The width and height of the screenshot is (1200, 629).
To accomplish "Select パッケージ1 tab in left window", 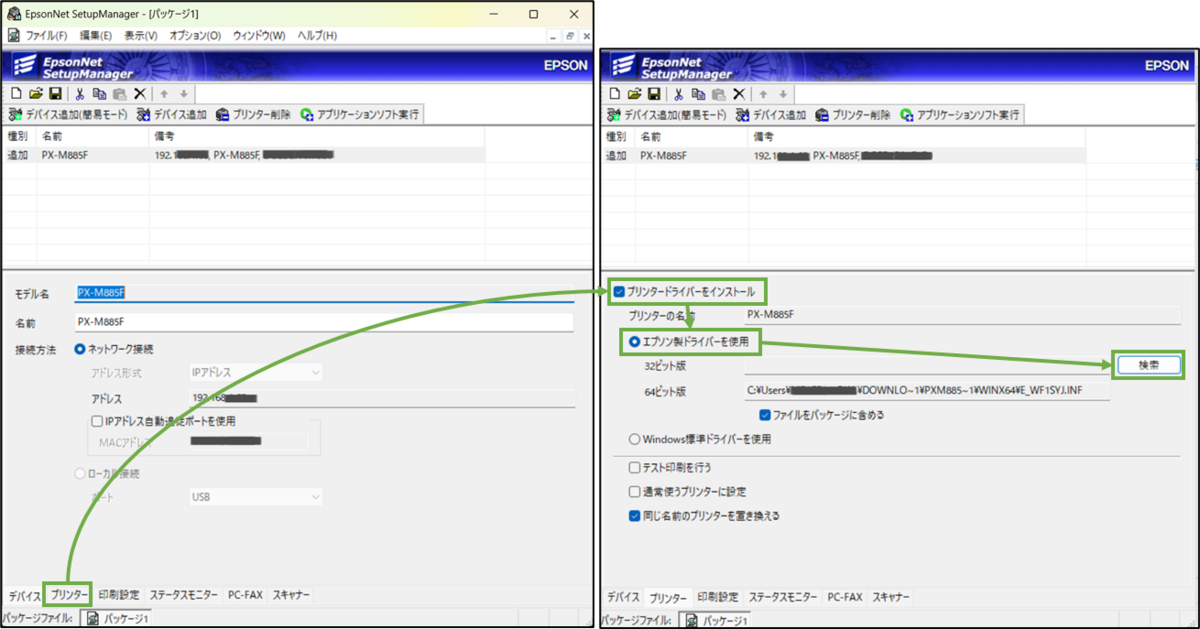I will pyautogui.click(x=118, y=619).
